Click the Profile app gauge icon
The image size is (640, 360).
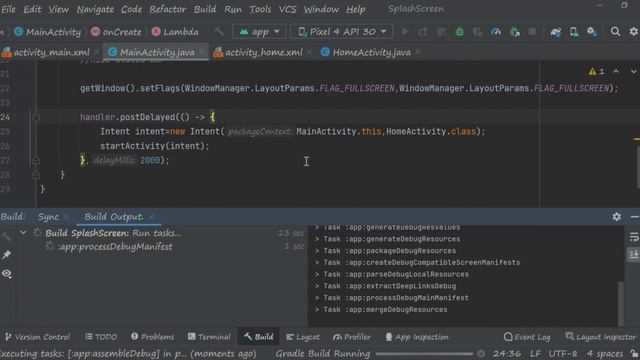point(496,31)
